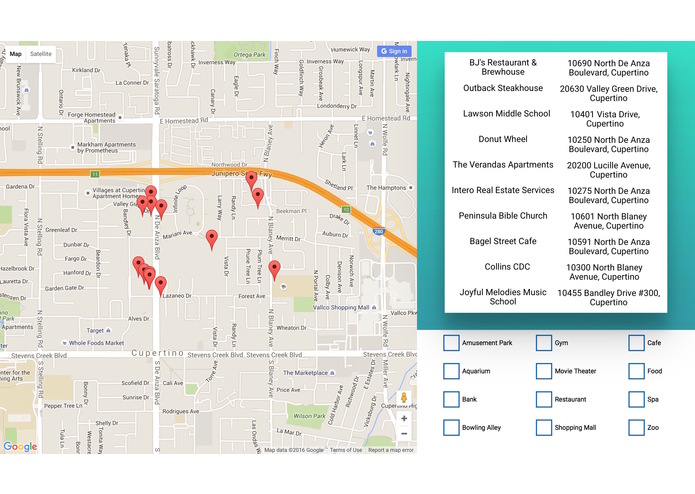Click address 10601 North Blaney Avenue
Image resolution: width=695 pixels, height=494 pixels.
point(609,221)
